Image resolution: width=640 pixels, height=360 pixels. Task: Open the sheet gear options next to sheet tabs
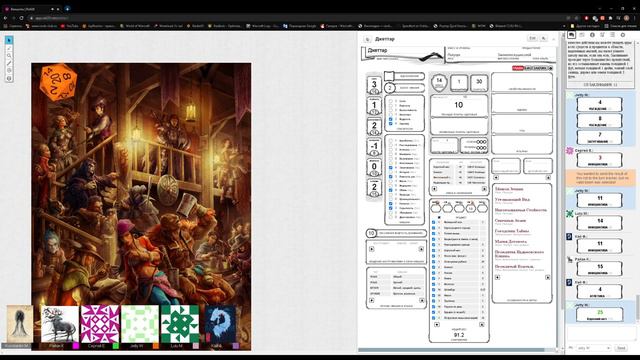[551, 68]
